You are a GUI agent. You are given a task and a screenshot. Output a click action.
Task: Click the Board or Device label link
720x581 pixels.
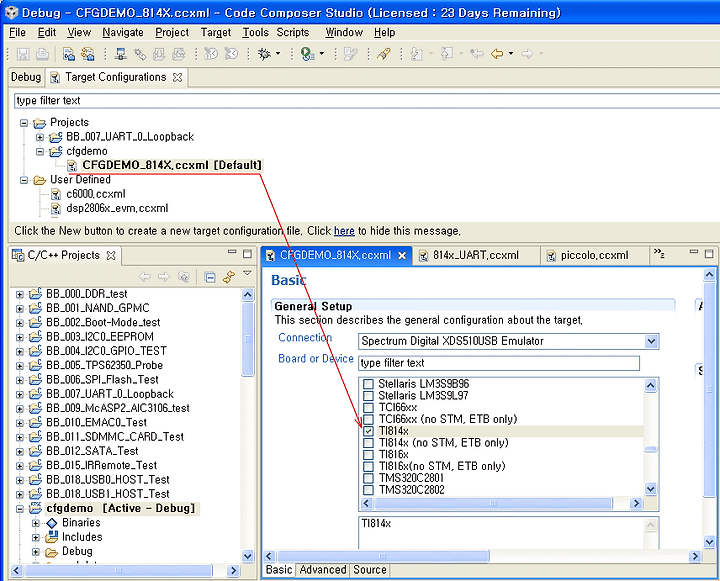click(x=316, y=359)
